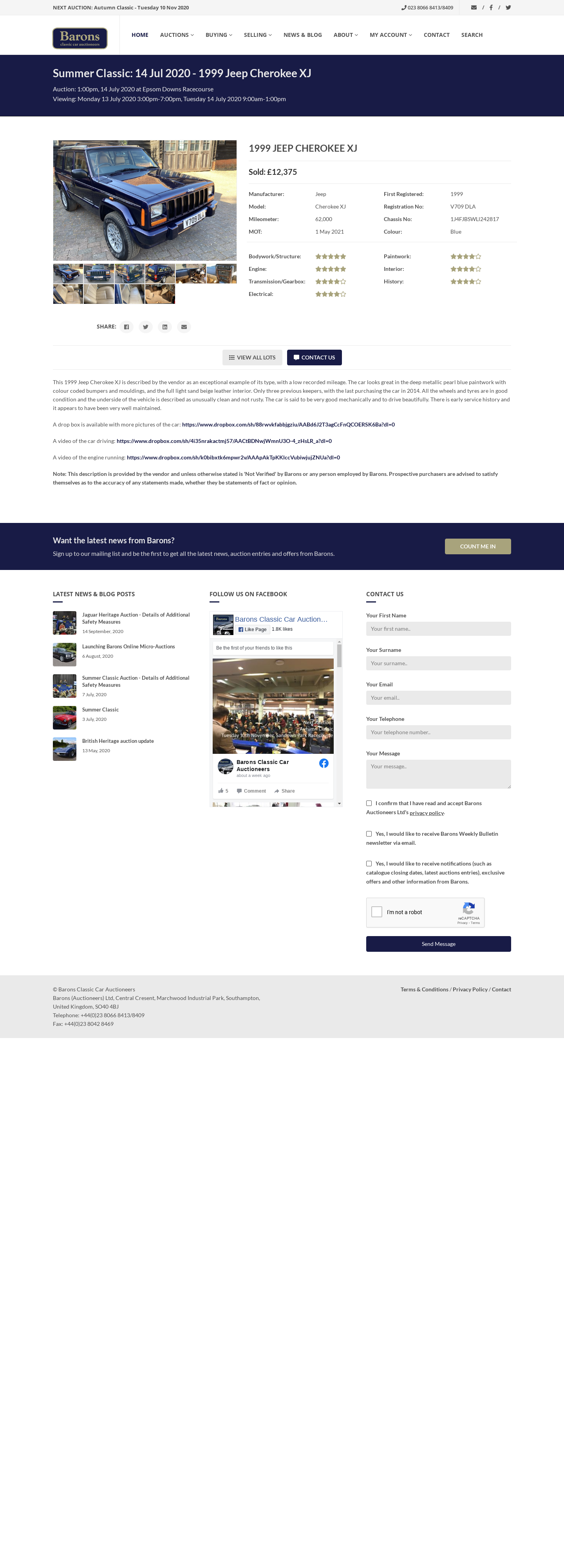Open Search in navigation
The height and width of the screenshot is (1568, 564).
coord(472,35)
